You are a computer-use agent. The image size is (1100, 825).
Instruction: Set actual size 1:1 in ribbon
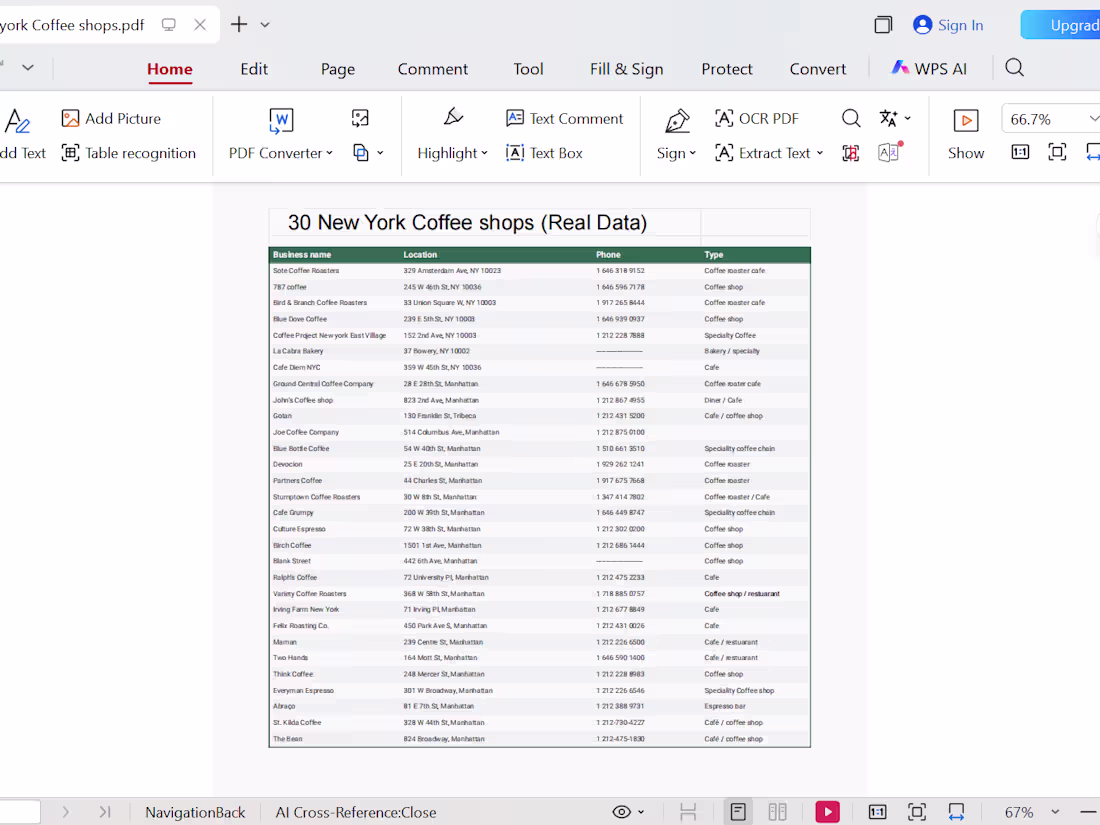pyautogui.click(x=1020, y=152)
